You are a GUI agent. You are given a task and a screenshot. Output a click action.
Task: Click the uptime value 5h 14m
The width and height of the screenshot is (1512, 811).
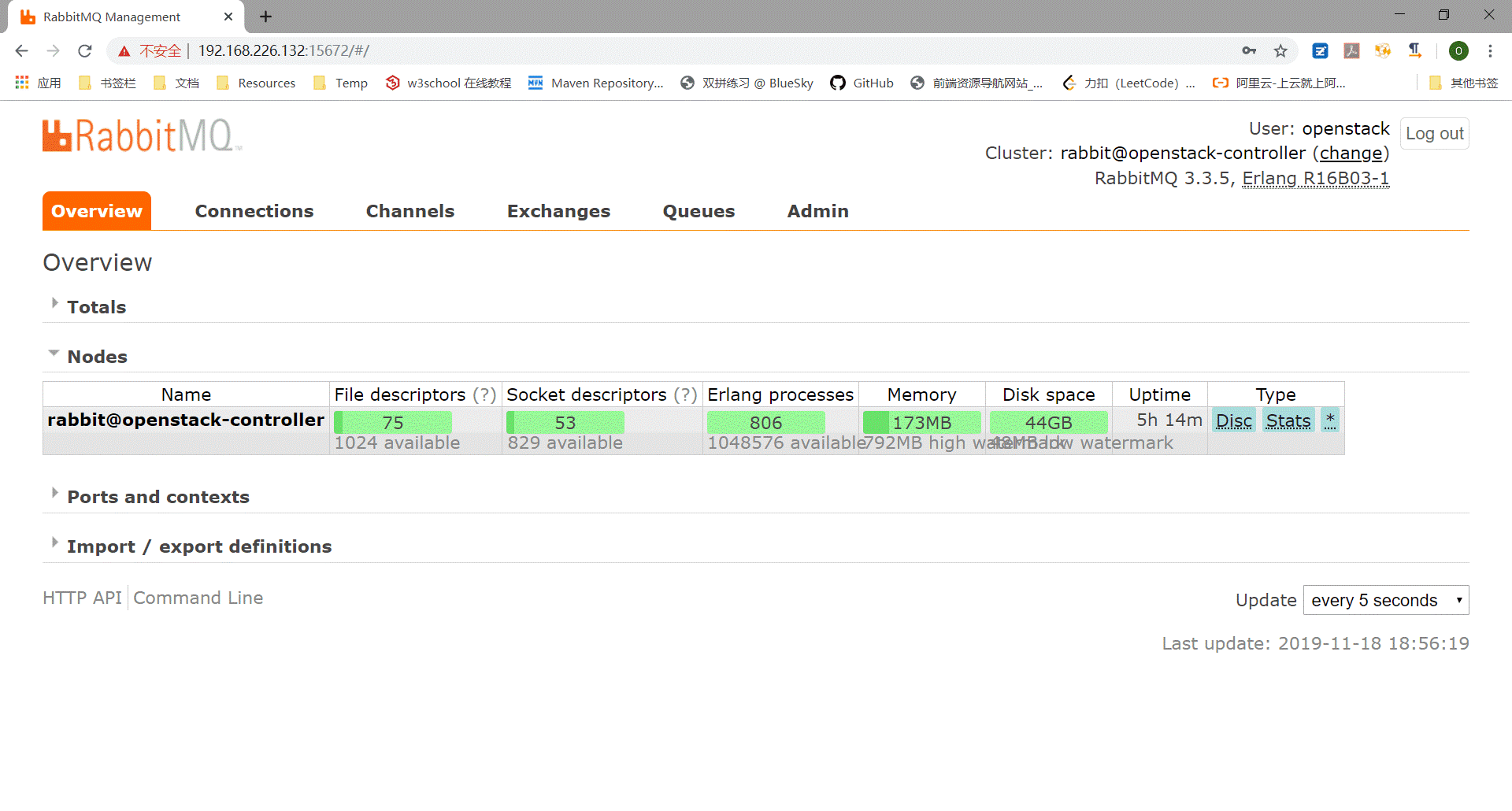1169,420
